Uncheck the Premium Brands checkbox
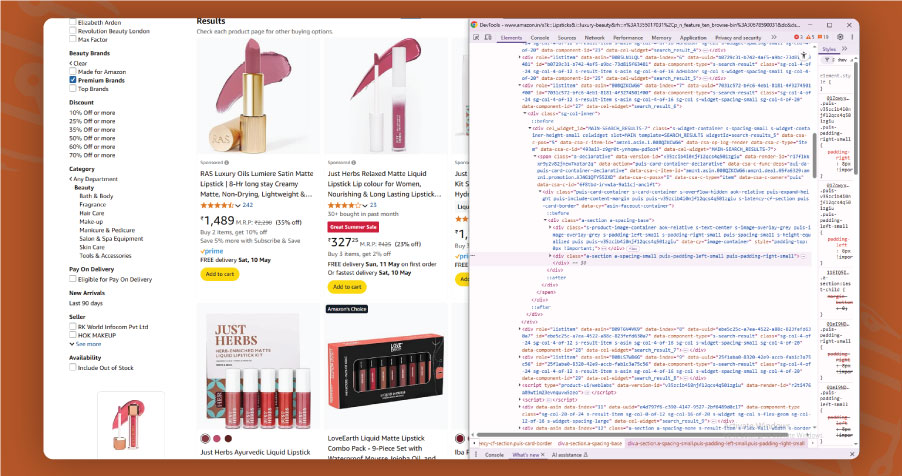Viewport: 902px width, 476px height. 73,79
